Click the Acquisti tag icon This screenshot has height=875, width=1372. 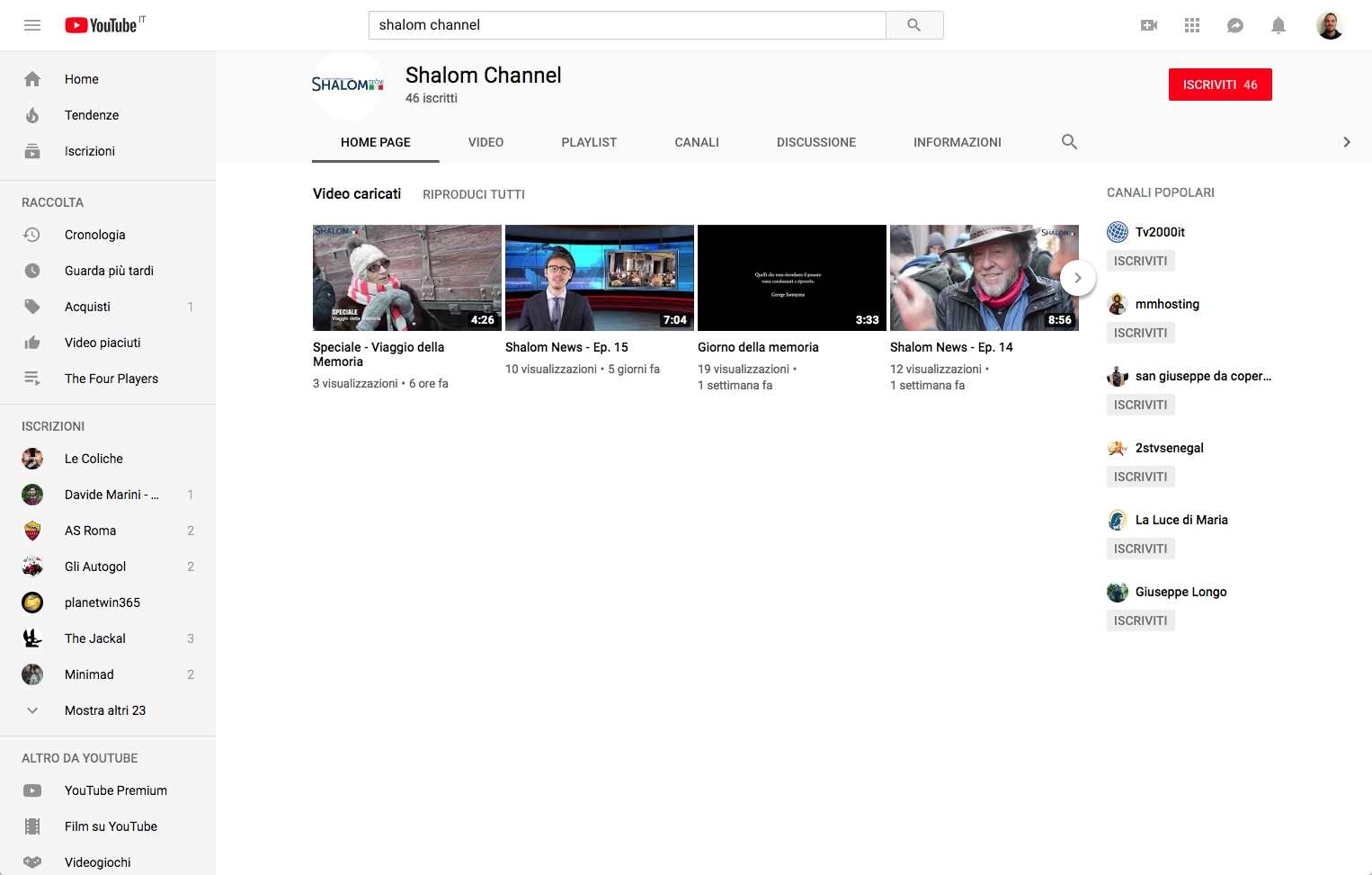(x=32, y=307)
